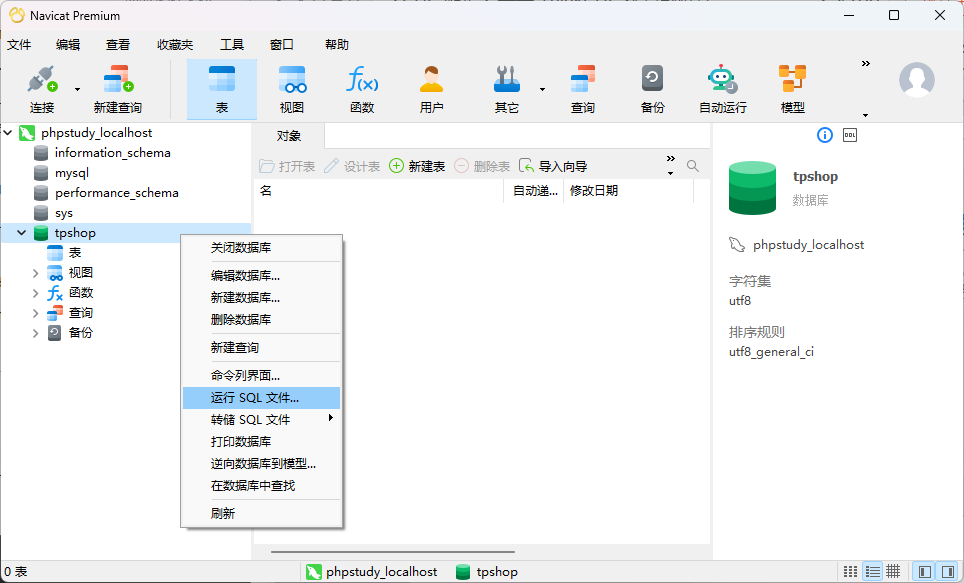The width and height of the screenshot is (964, 583).
Task: Switch to detail view in status bar
Action: [x=872, y=571]
